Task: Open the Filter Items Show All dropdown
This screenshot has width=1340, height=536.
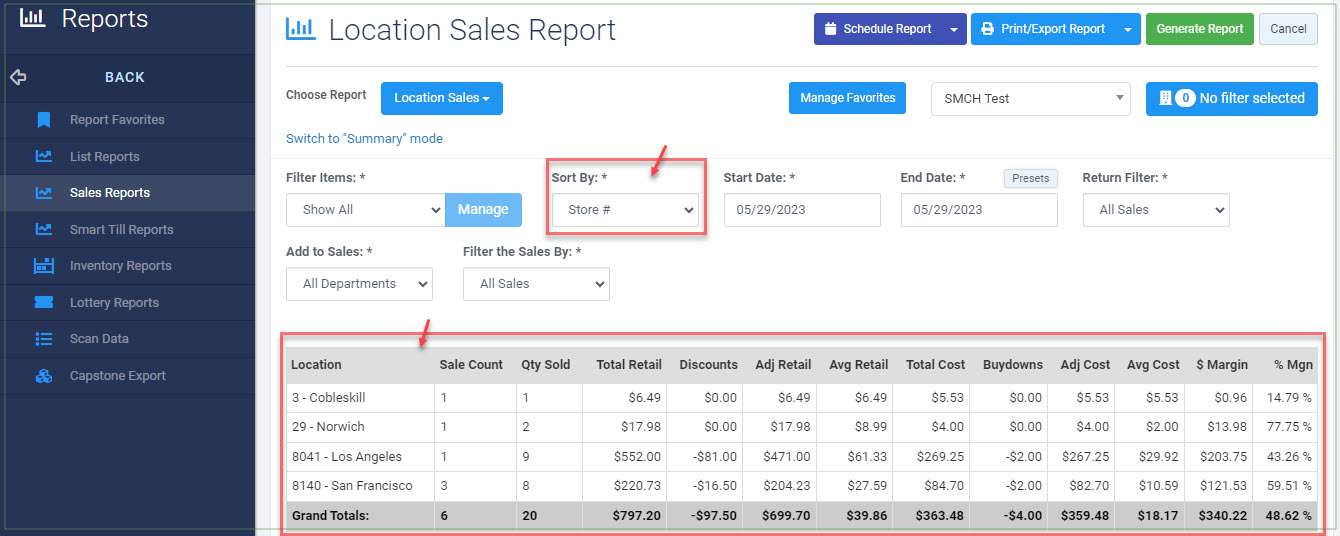Action: pos(364,210)
